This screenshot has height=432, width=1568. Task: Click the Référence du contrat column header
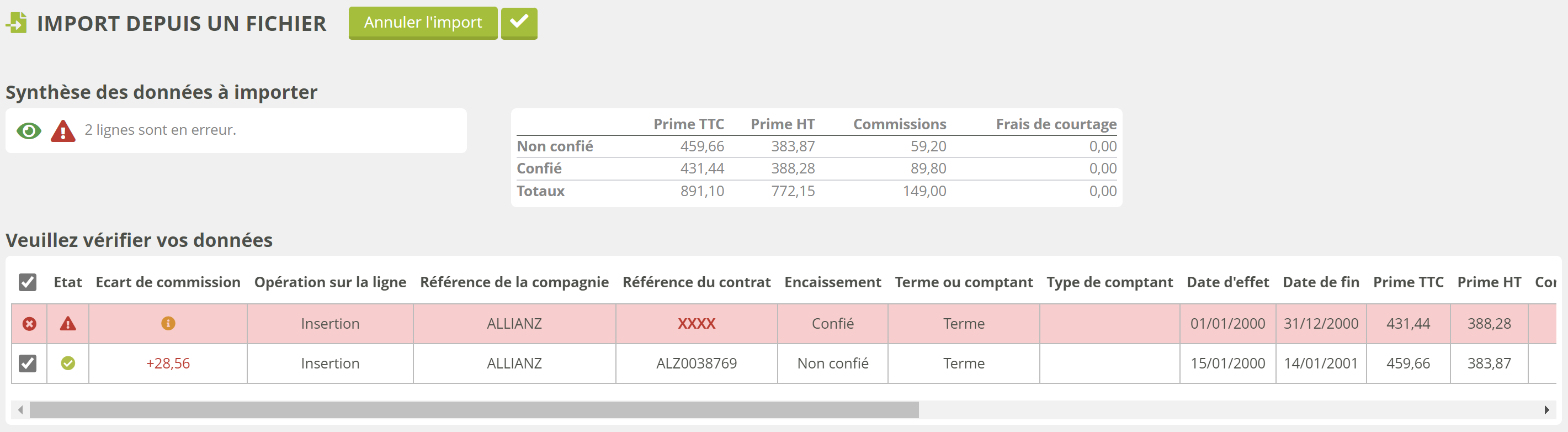[697, 282]
